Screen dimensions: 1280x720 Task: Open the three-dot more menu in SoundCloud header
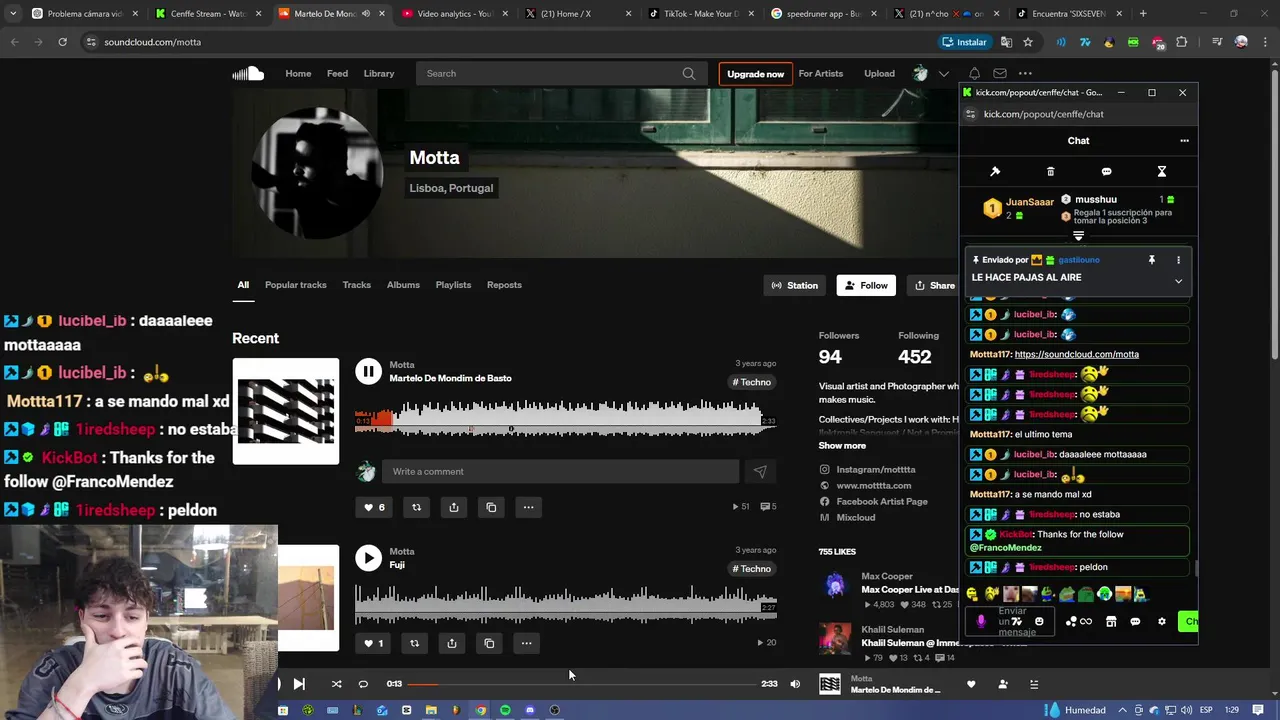pyautogui.click(x=1025, y=73)
